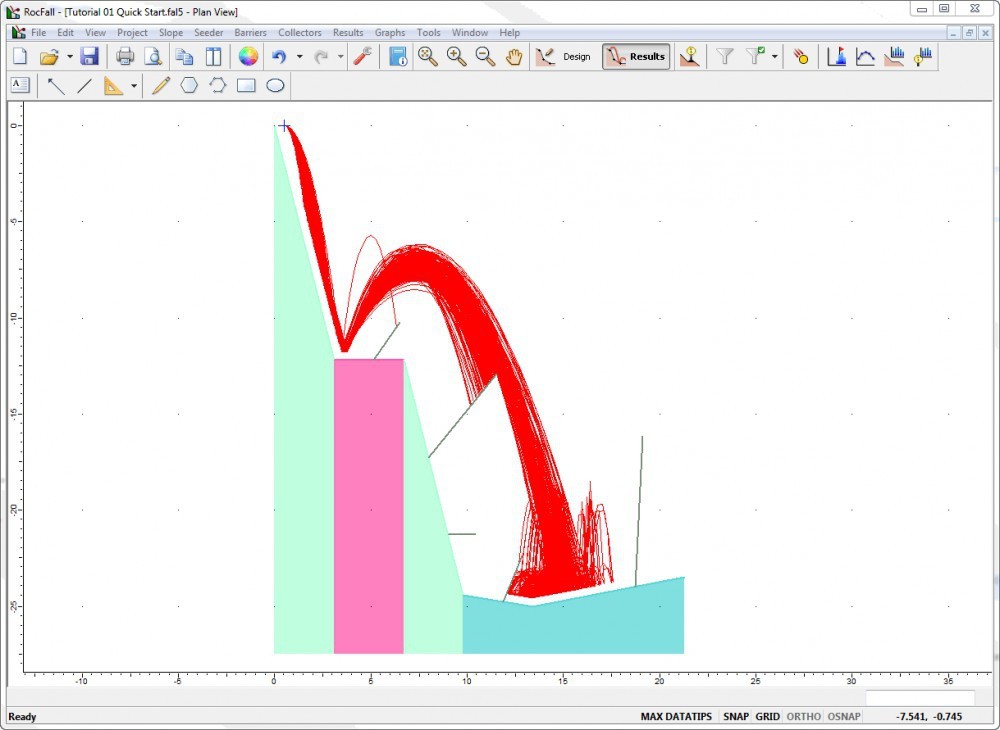Screen dimensions: 1000x730
Task: Select the Ellipse drawing tool
Action: tap(275, 86)
